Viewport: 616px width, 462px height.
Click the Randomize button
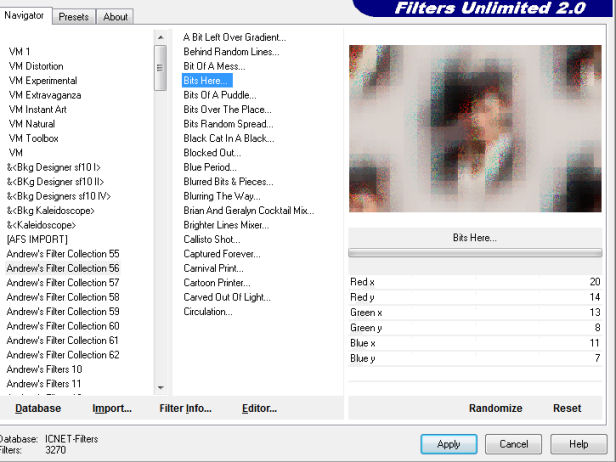click(x=495, y=408)
